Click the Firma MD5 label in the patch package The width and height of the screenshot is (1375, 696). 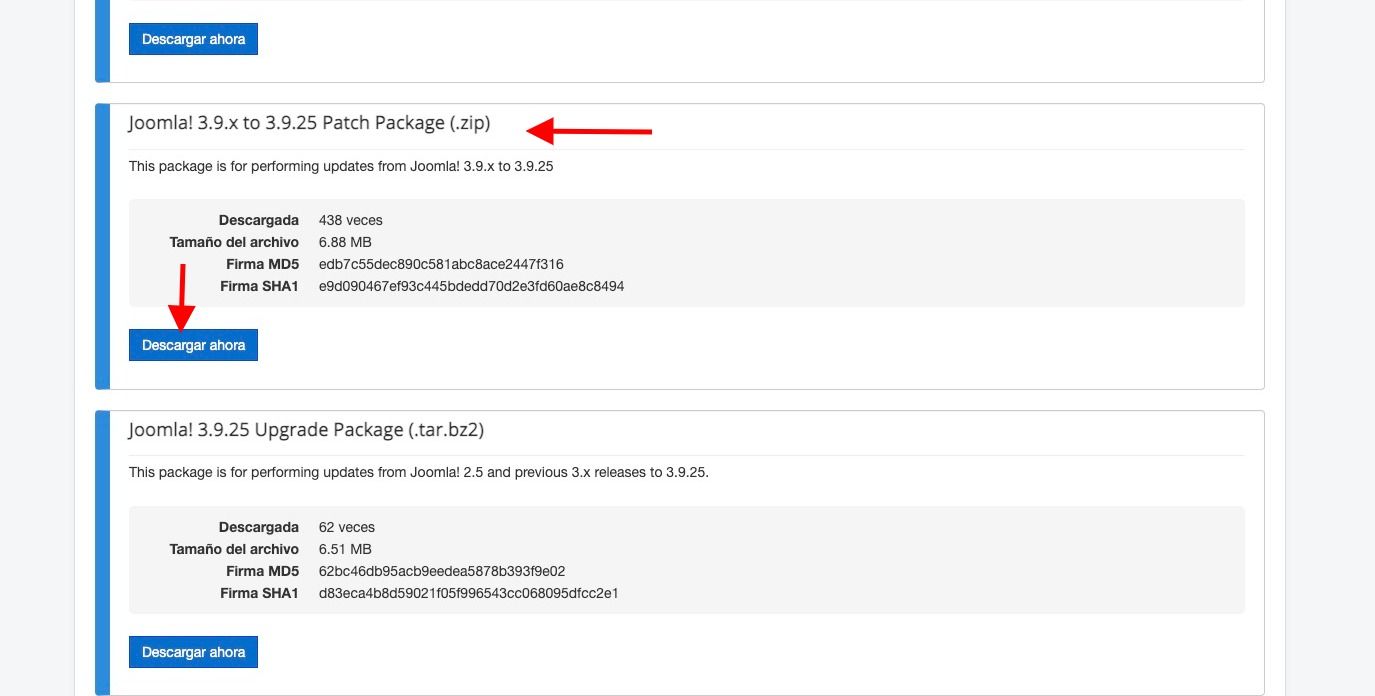coord(263,265)
